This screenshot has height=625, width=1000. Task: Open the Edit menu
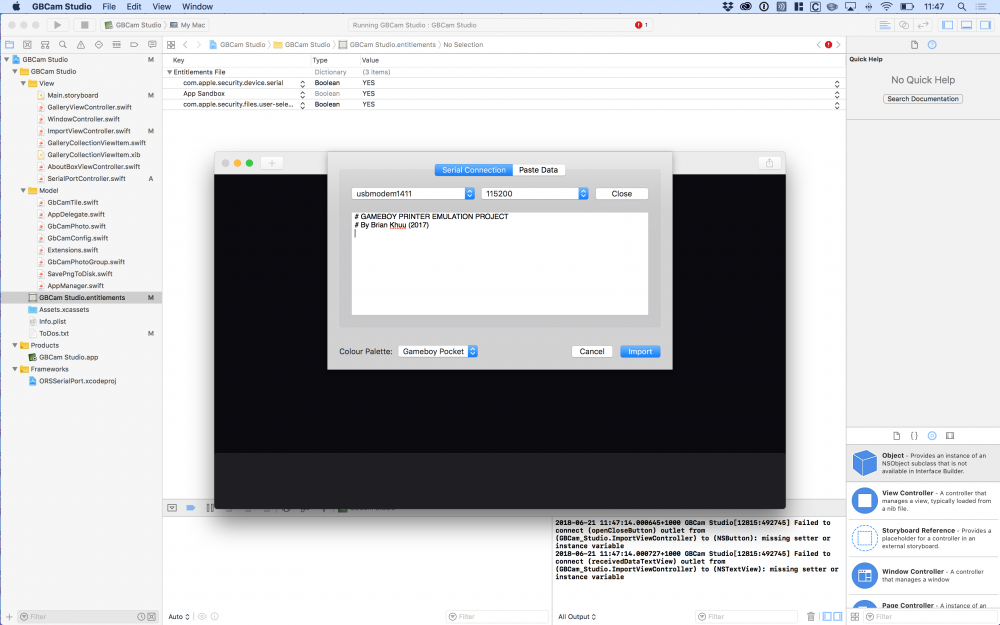134,6
